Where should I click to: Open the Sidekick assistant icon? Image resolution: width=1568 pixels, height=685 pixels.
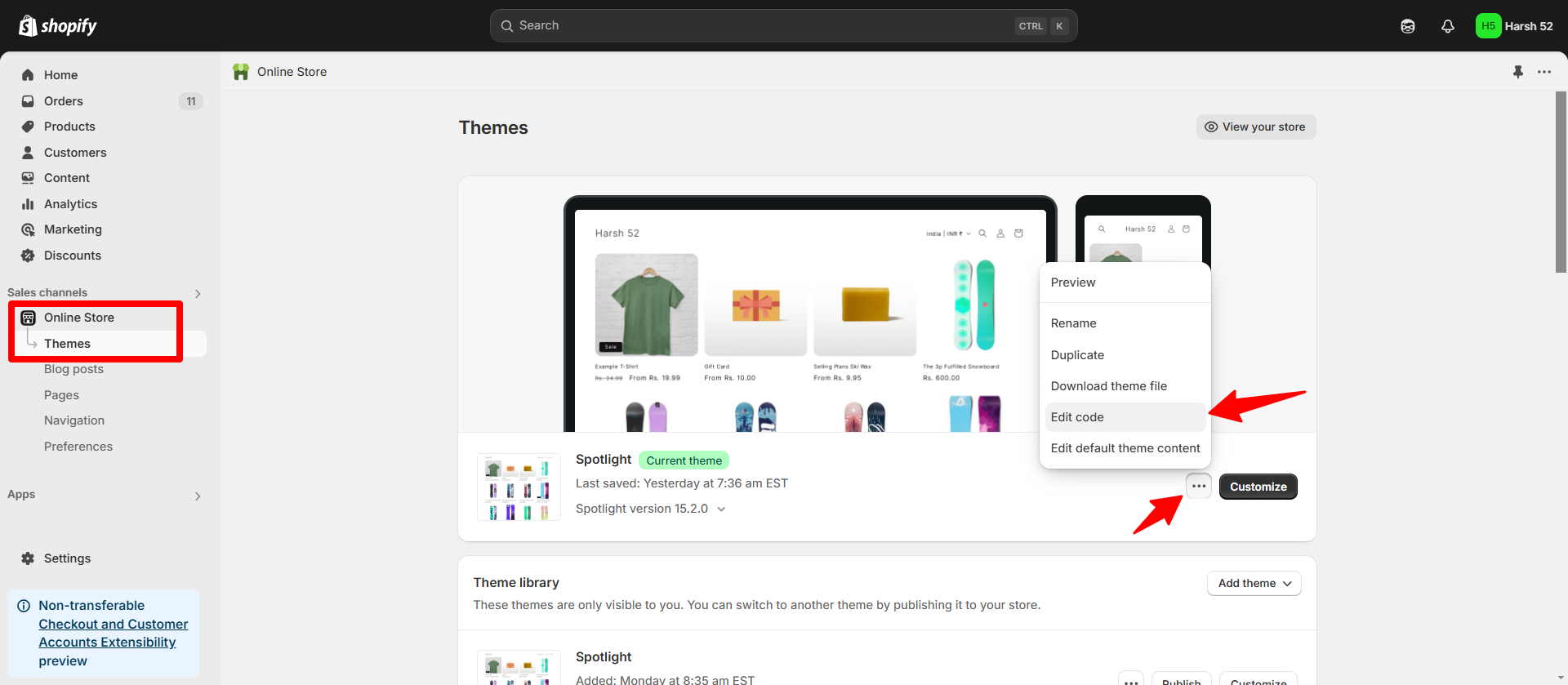[x=1408, y=26]
